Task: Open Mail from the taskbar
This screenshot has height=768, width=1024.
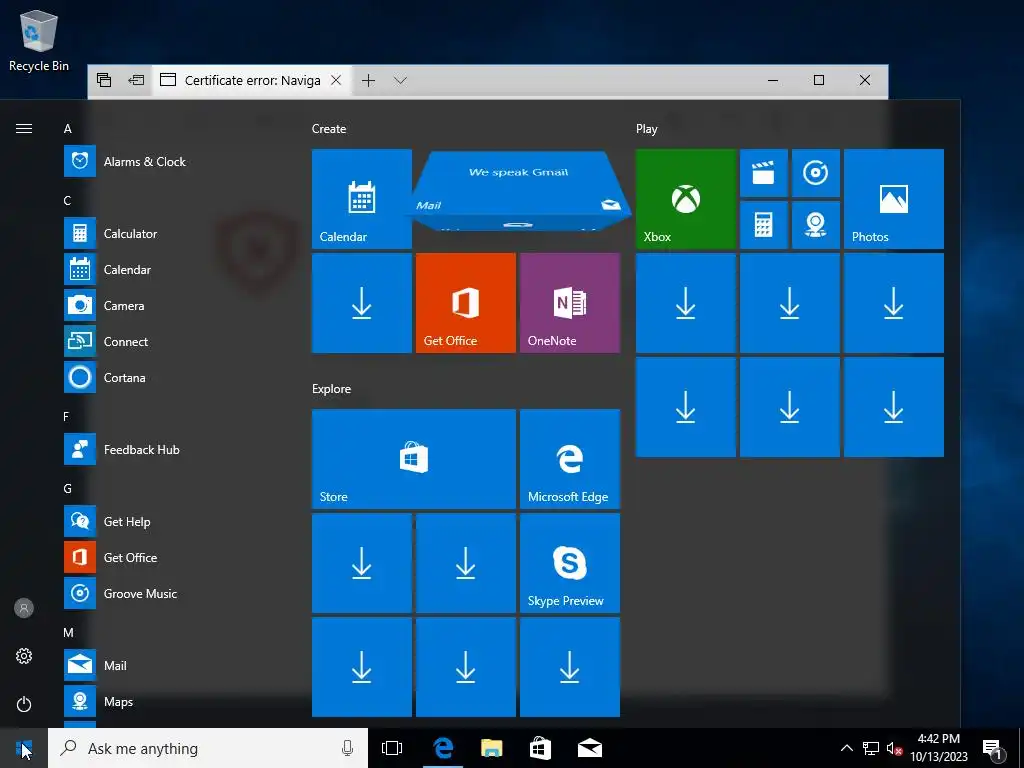Action: tap(590, 748)
